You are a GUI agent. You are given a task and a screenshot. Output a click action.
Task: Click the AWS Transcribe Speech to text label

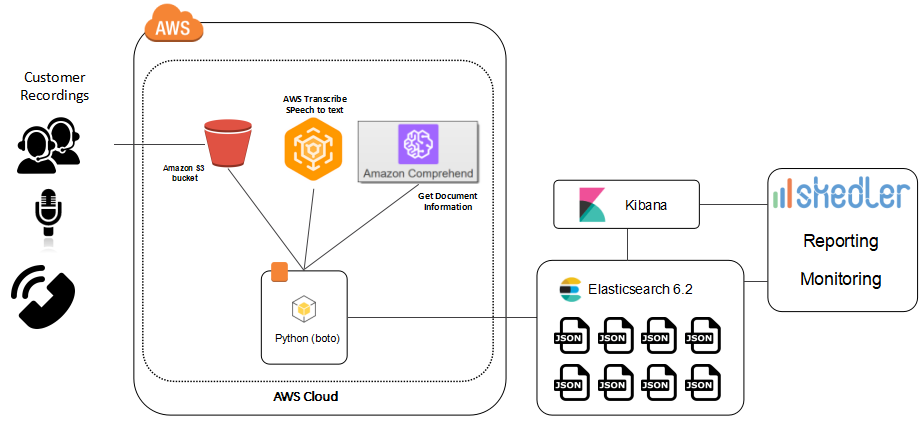point(314,104)
